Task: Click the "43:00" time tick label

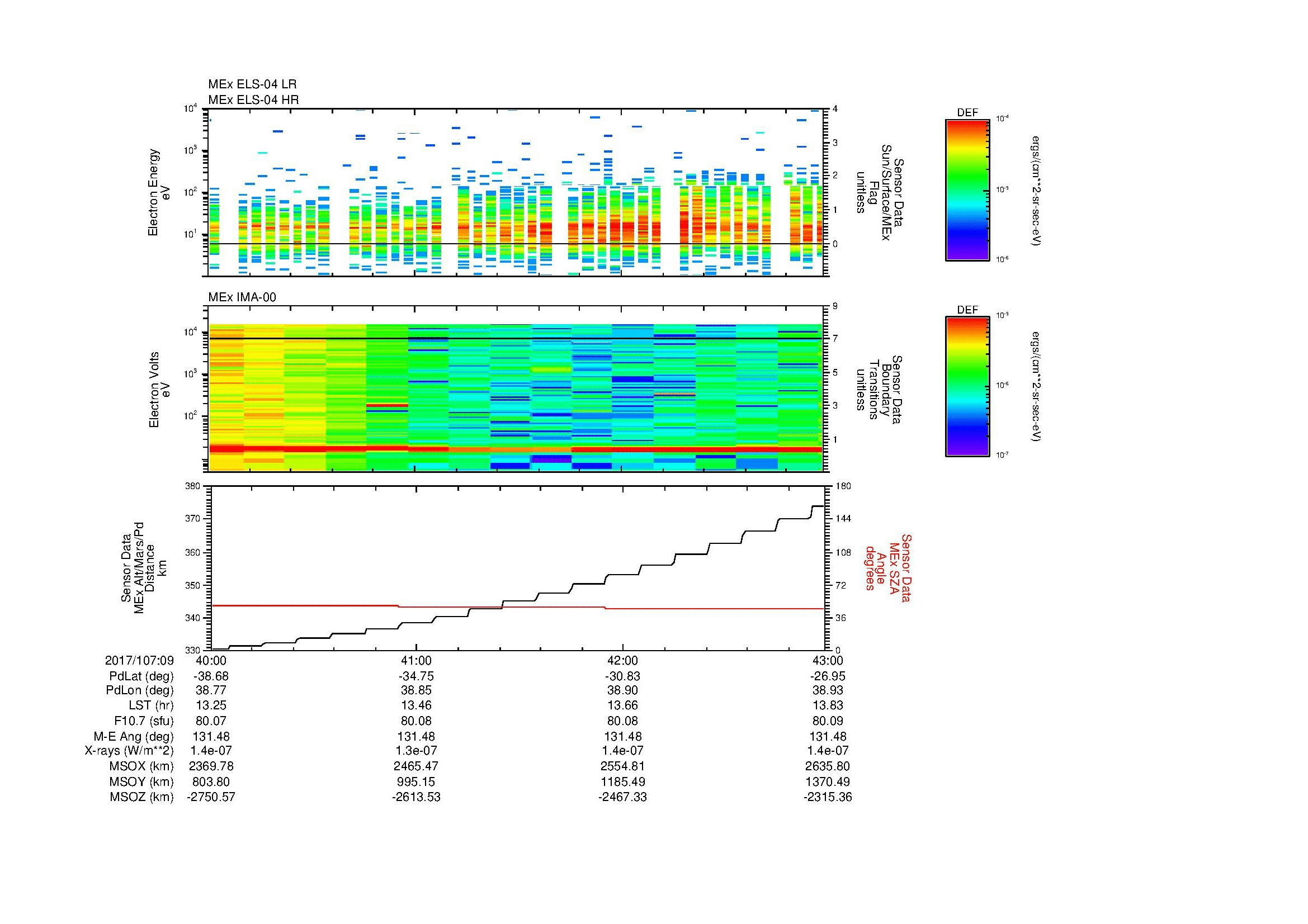Action: pyautogui.click(x=828, y=660)
